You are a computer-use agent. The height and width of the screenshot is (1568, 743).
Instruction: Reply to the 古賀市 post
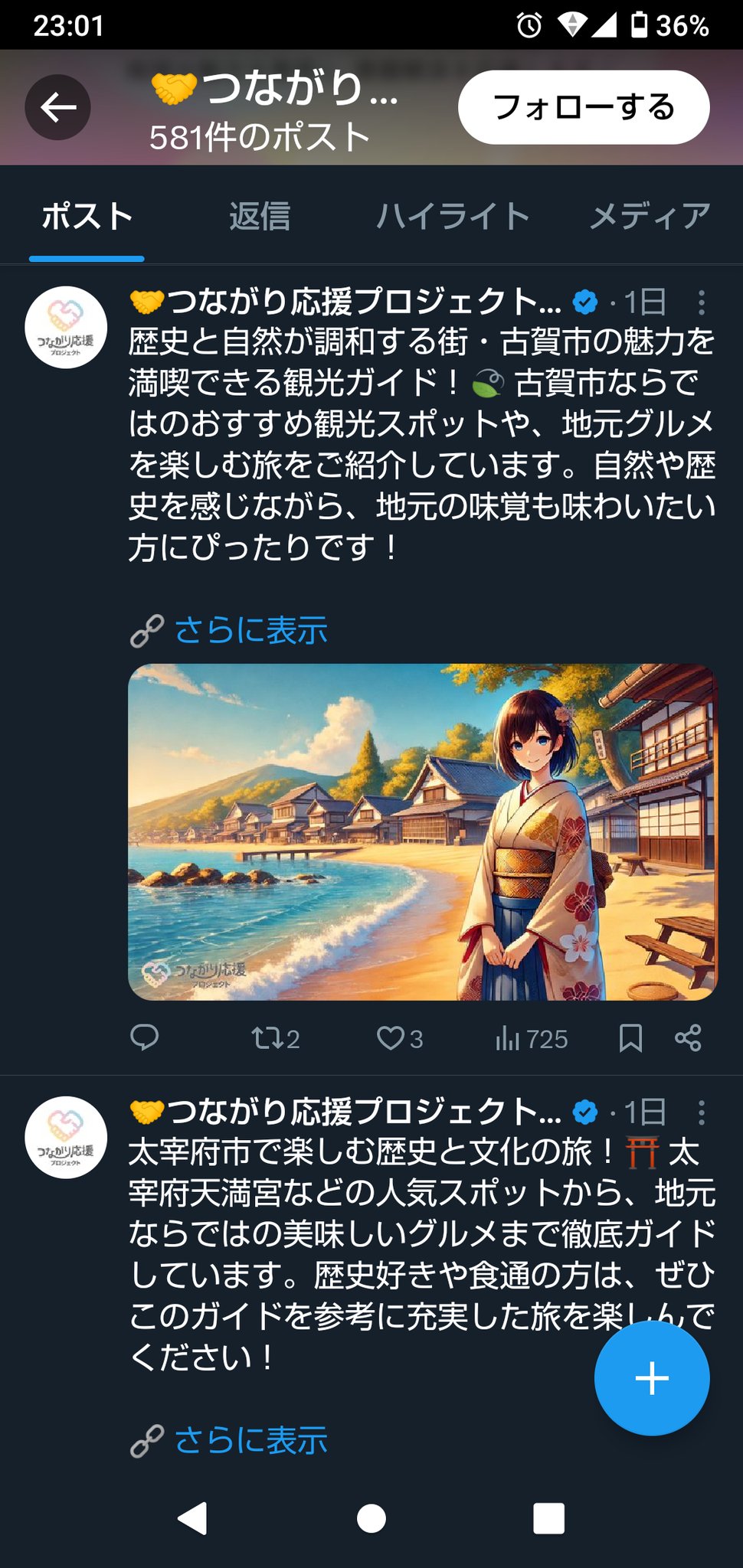point(145,1037)
